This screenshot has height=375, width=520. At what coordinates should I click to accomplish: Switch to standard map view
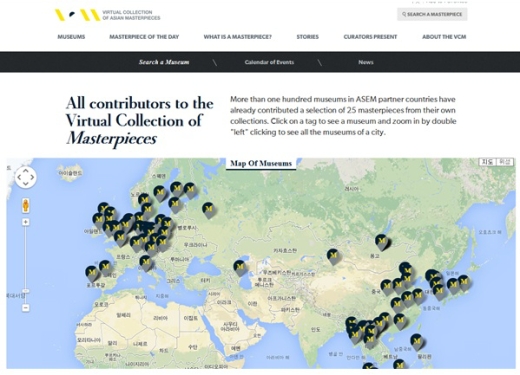[488, 162]
